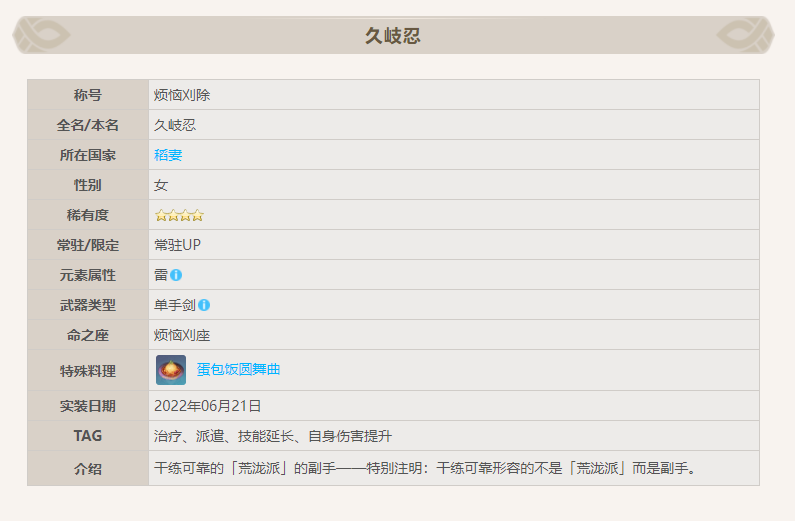Click the 稀有度 row label
This screenshot has height=521, width=795.
(88, 215)
